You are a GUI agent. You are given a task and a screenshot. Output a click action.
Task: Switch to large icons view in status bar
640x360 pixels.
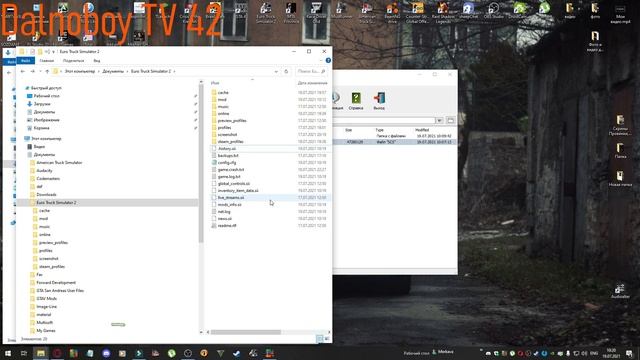pyautogui.click(x=327, y=339)
